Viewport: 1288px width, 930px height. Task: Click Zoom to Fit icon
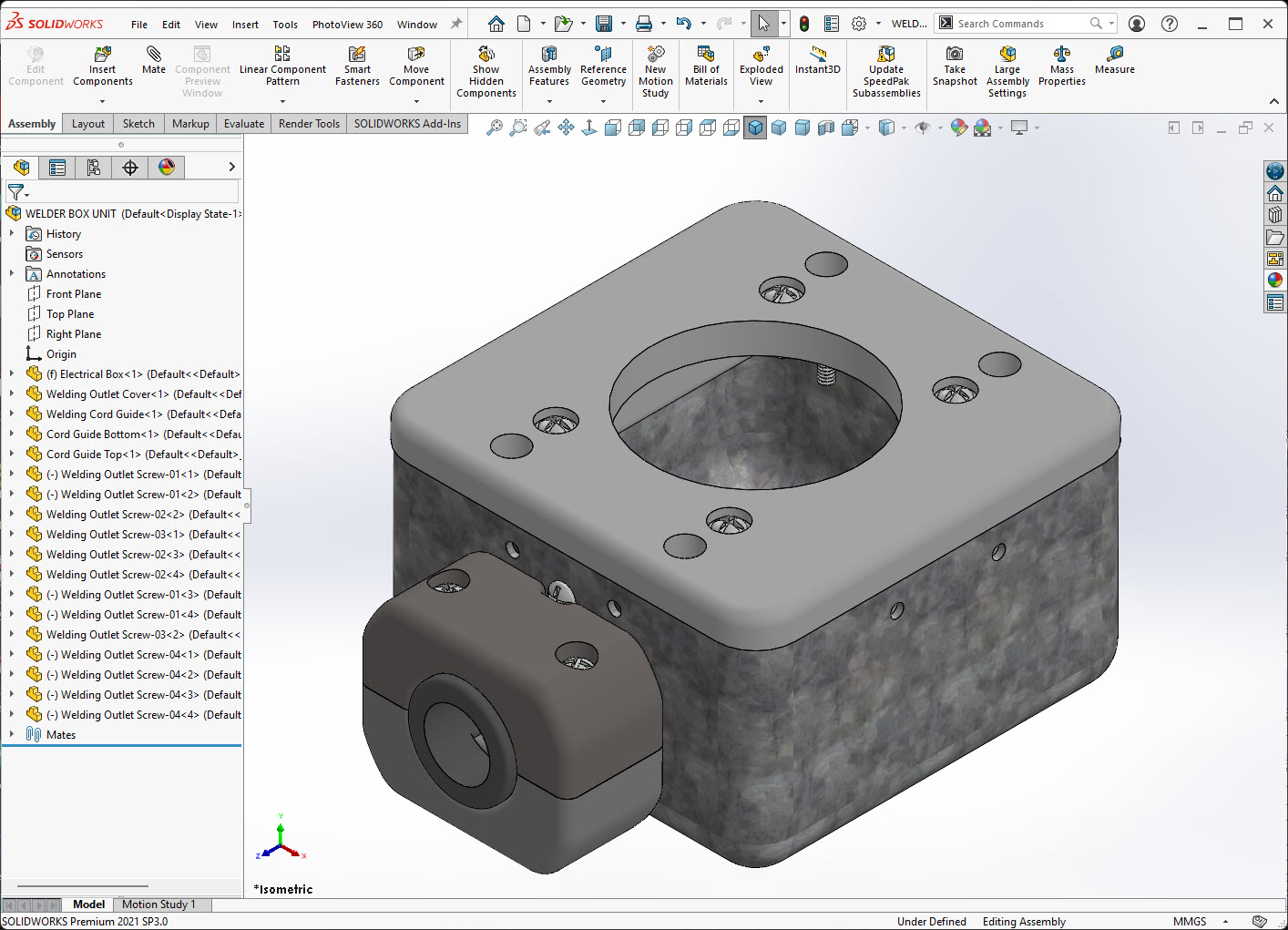coord(495,128)
